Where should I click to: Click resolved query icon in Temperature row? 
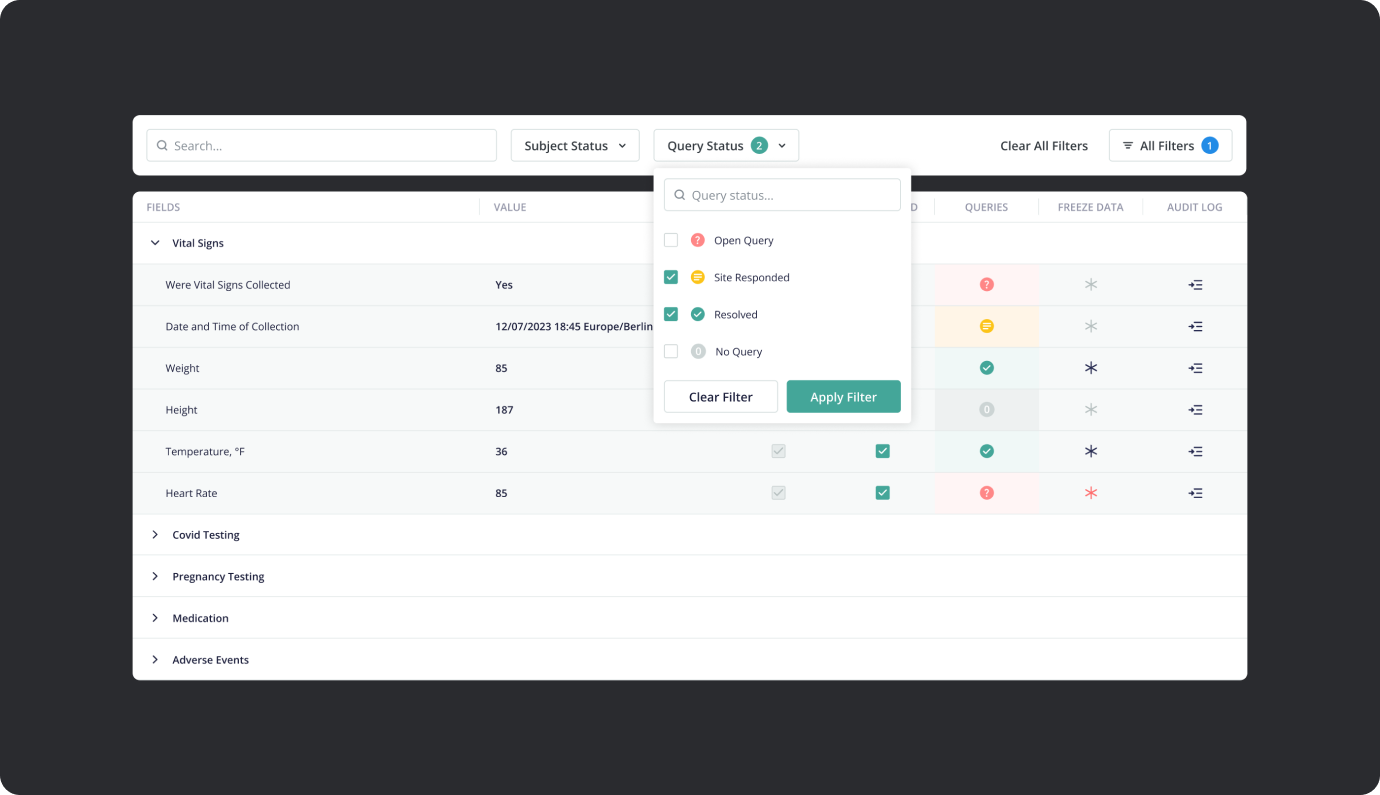[x=987, y=451]
